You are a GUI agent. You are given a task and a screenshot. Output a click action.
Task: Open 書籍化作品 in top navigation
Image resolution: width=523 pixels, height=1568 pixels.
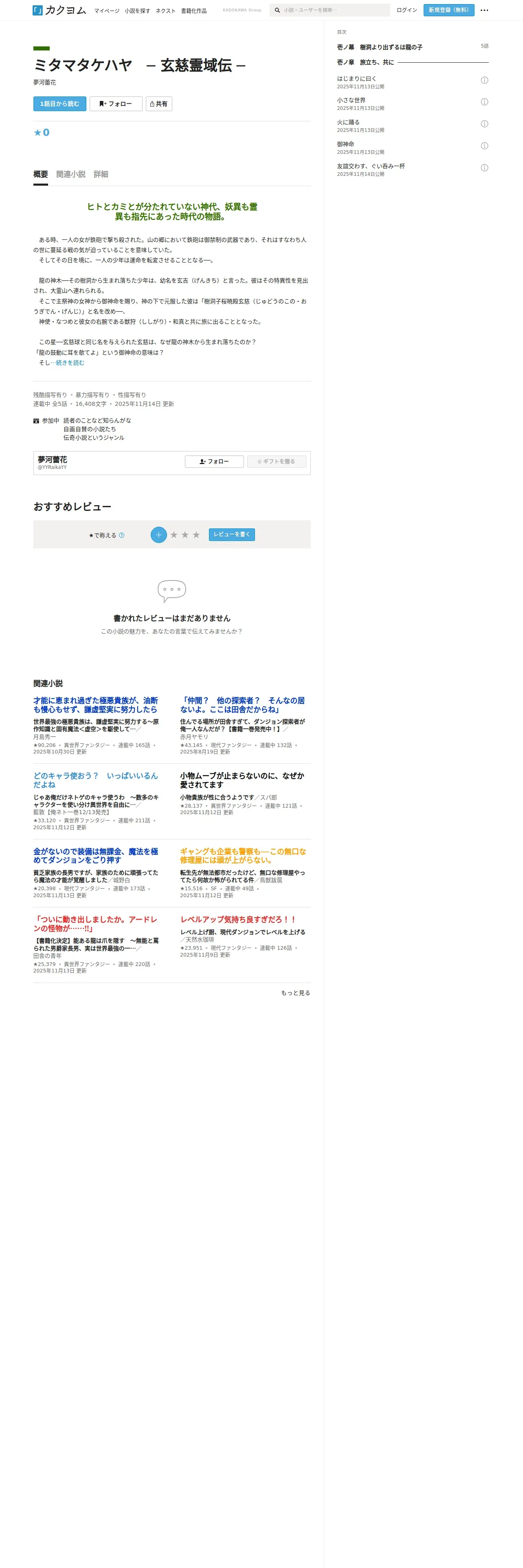(193, 11)
